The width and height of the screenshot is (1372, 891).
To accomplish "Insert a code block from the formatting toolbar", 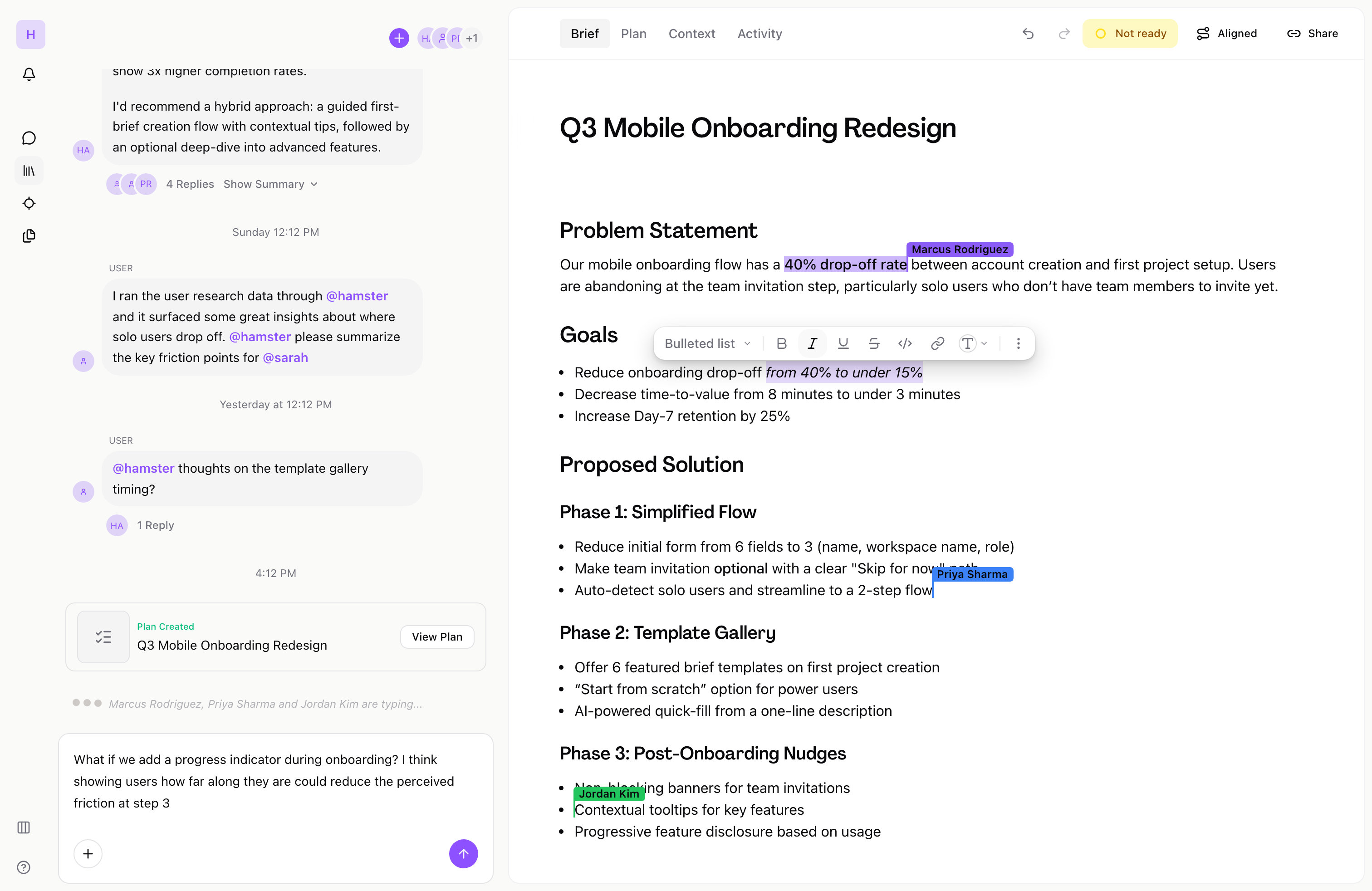I will [905, 343].
